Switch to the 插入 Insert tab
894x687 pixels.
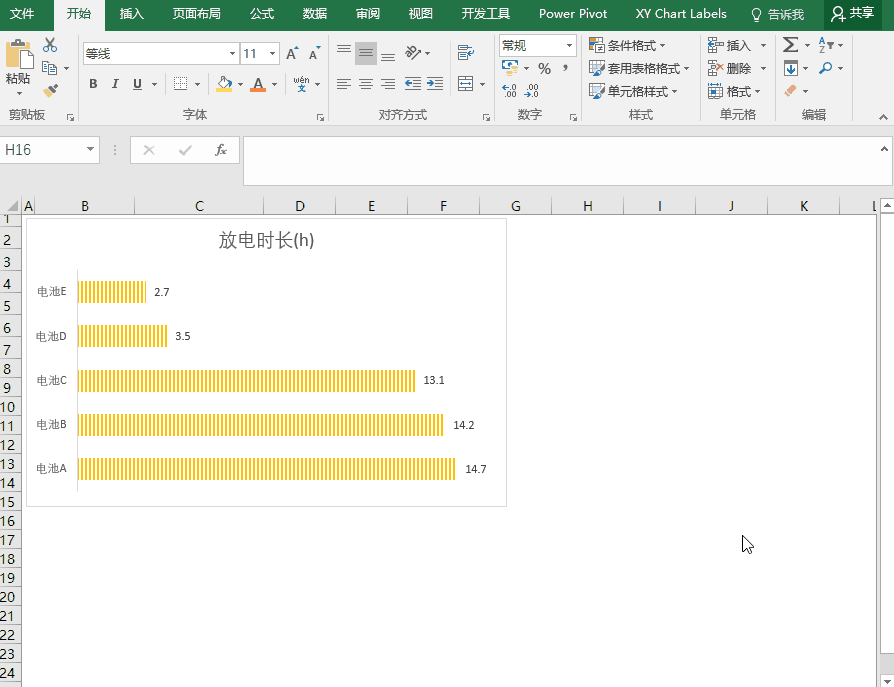(132, 14)
